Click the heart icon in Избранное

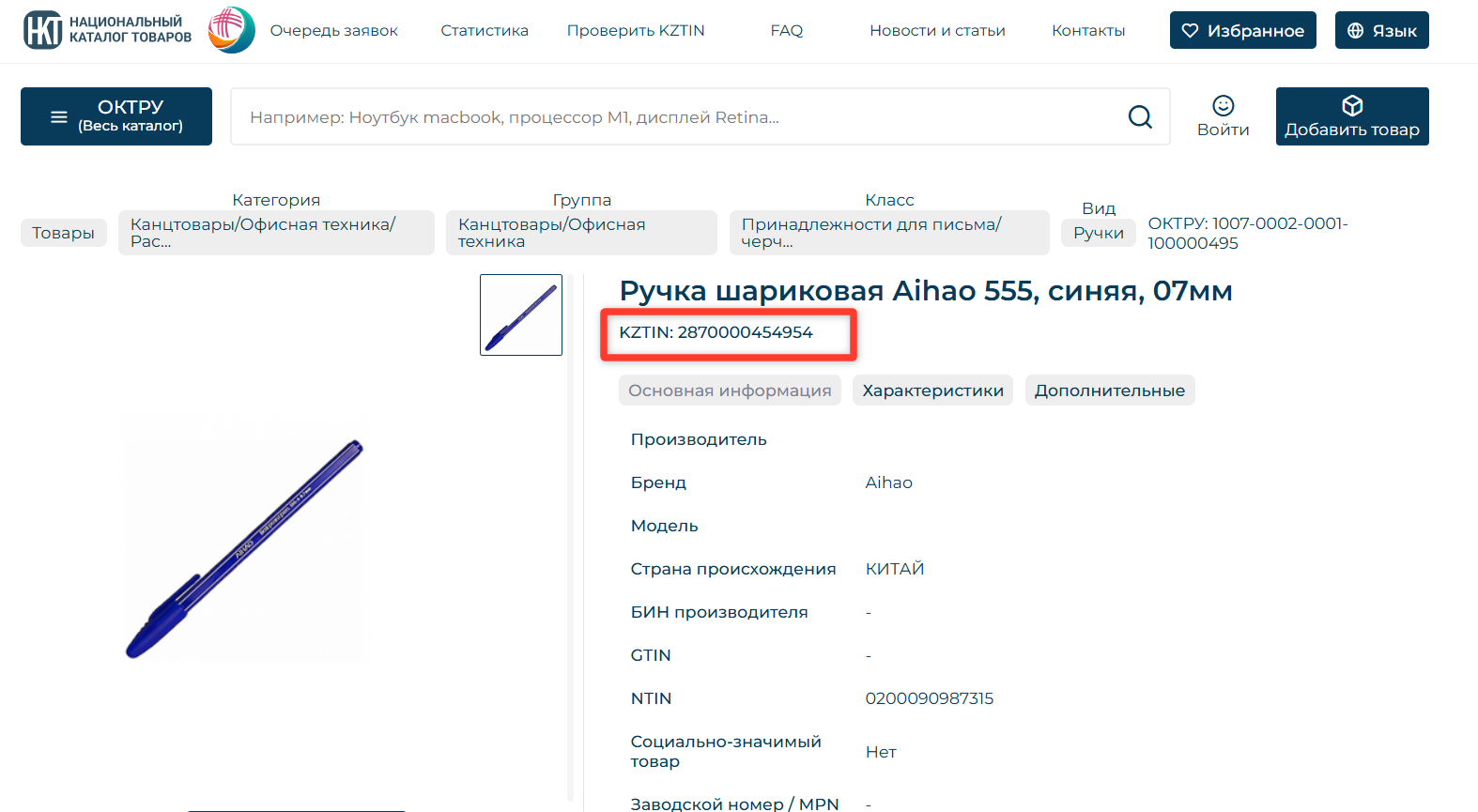(1190, 31)
